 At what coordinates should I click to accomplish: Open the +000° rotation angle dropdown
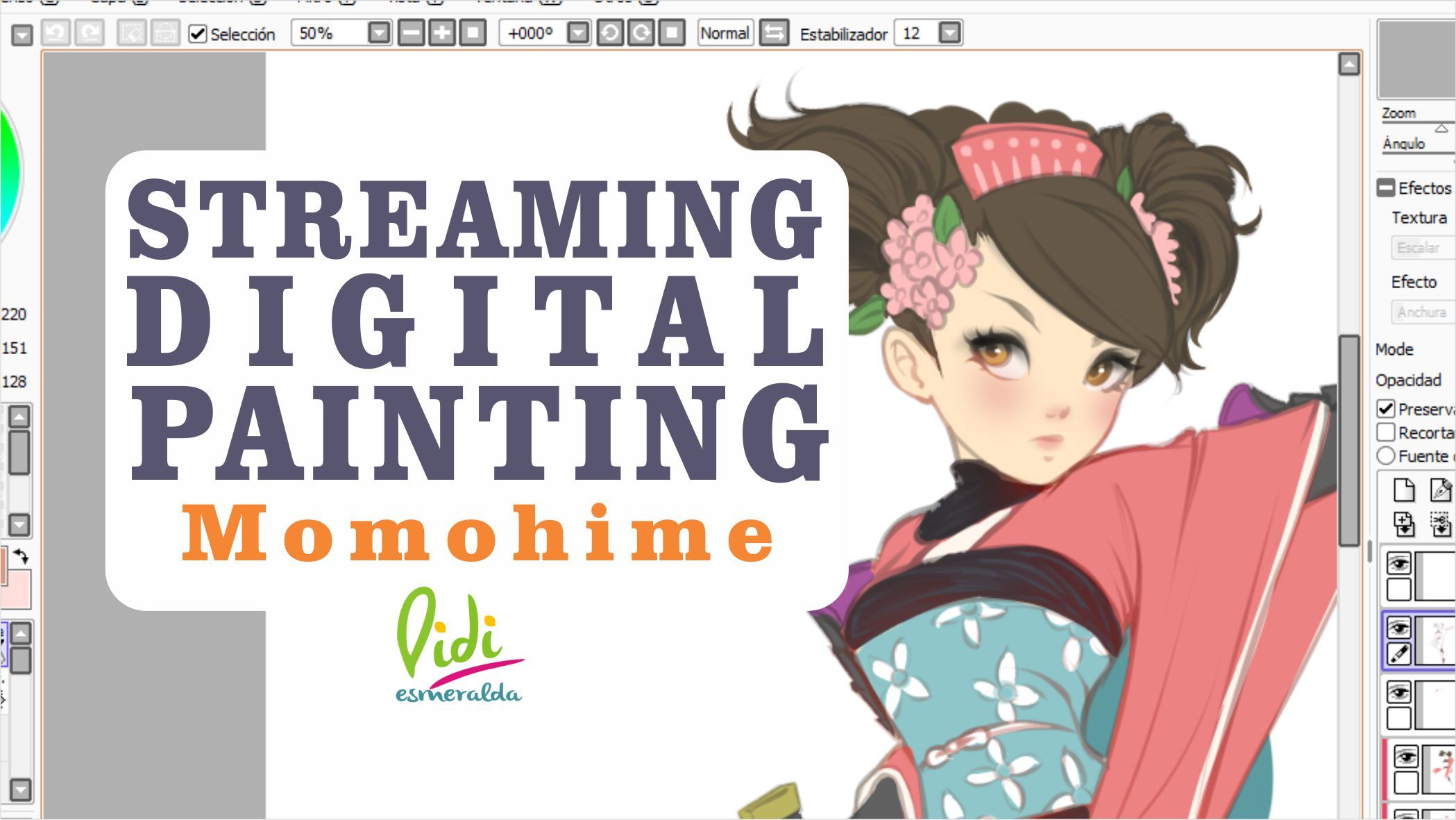tap(578, 33)
